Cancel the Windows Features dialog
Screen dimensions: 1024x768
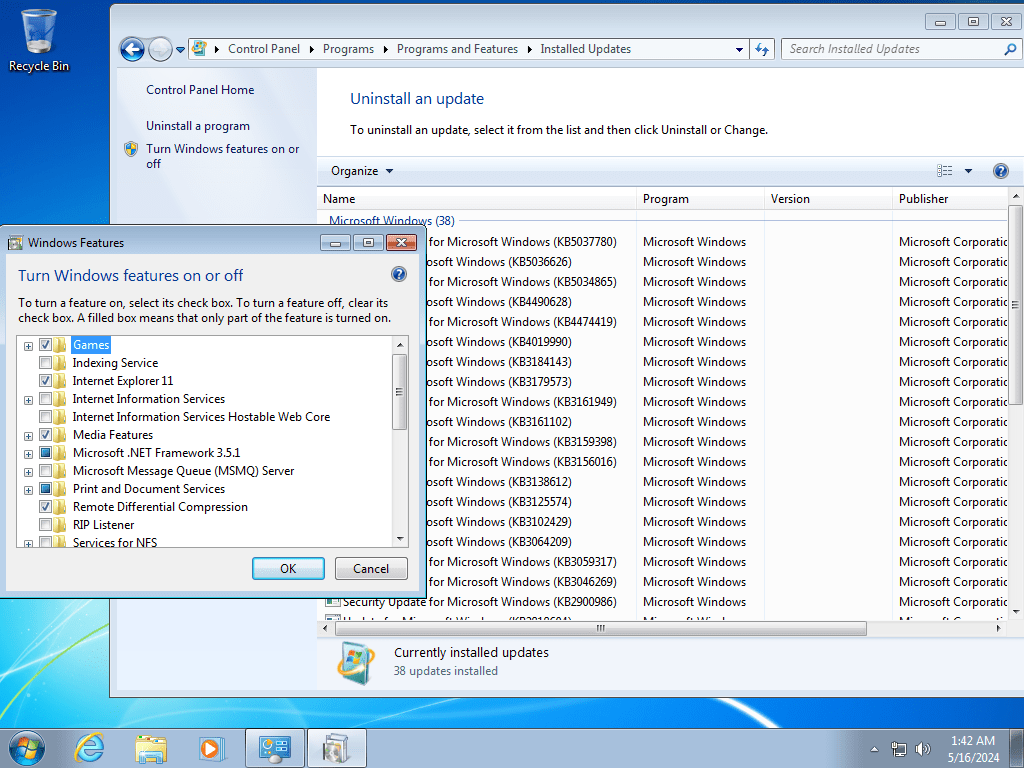(371, 569)
